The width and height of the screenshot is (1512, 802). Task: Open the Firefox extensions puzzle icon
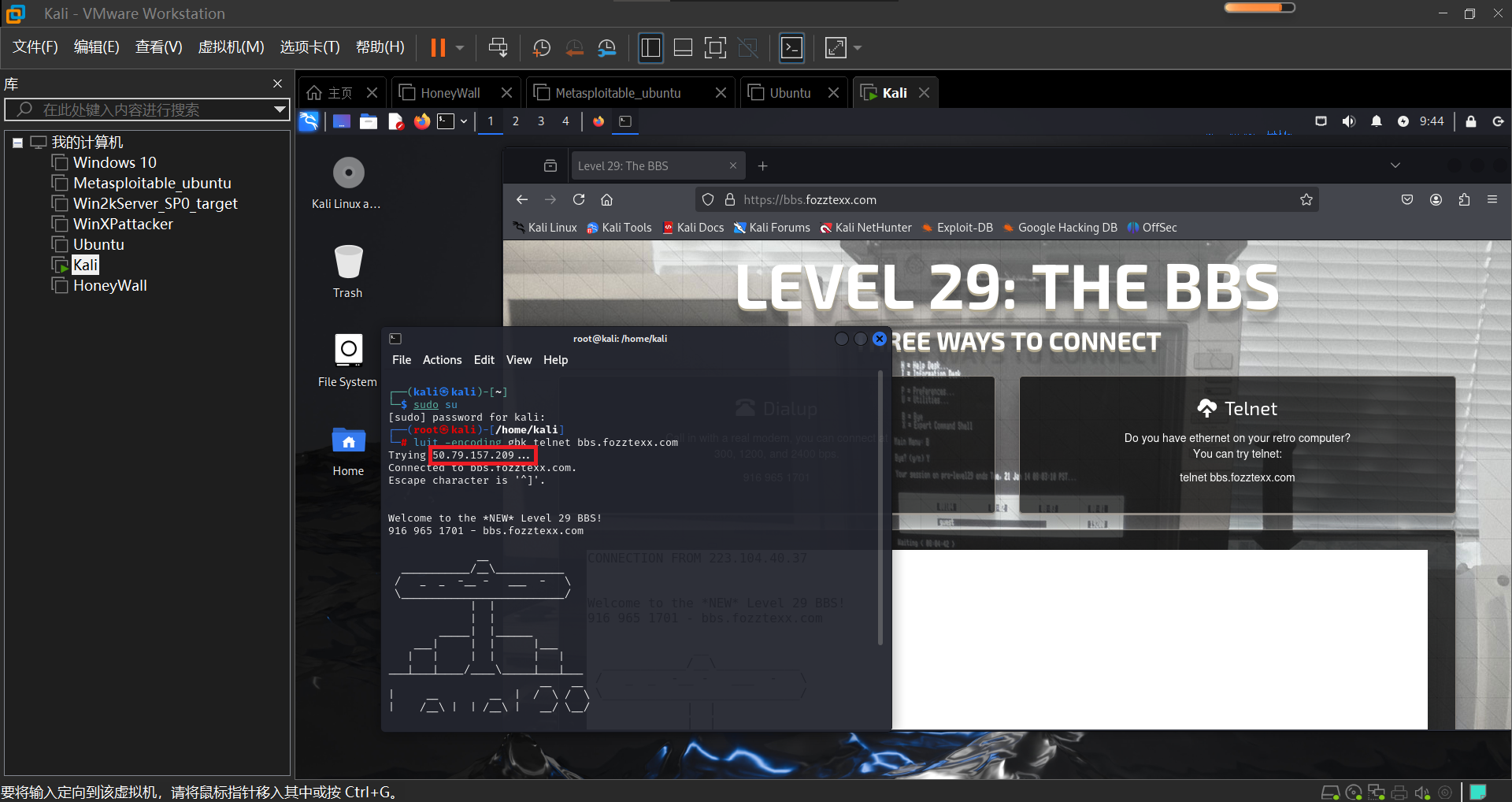tap(1464, 199)
